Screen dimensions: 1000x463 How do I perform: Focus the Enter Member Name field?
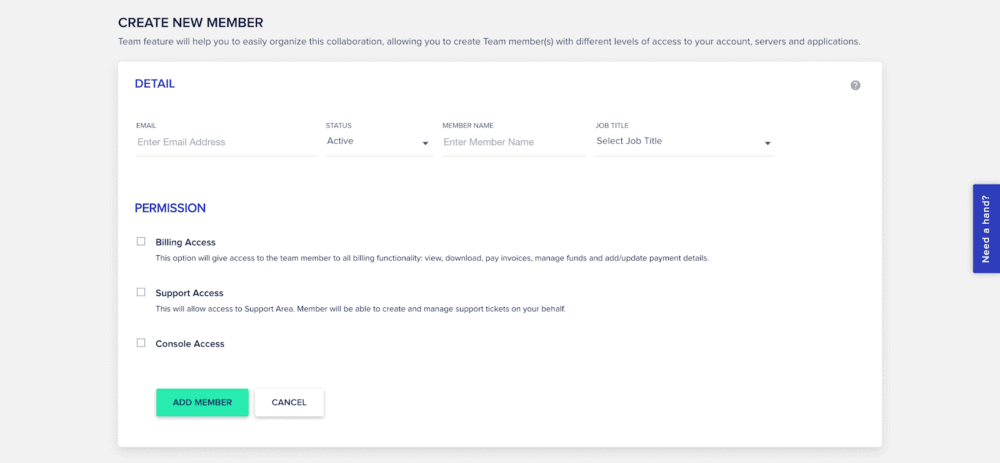[x=513, y=142]
